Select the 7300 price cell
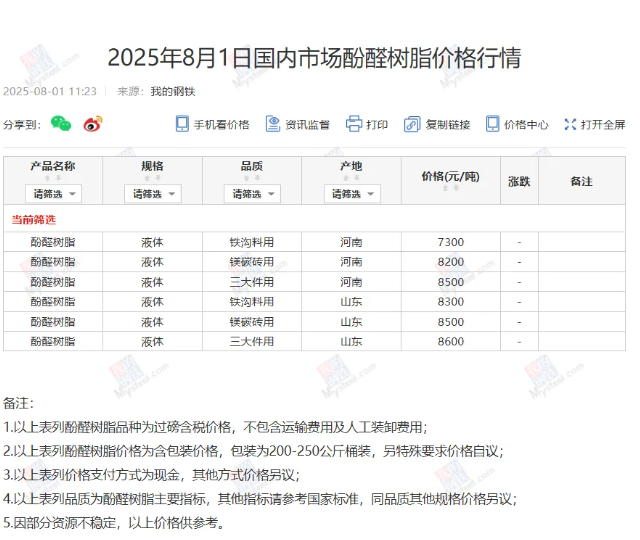This screenshot has height=540, width=640. (x=450, y=242)
